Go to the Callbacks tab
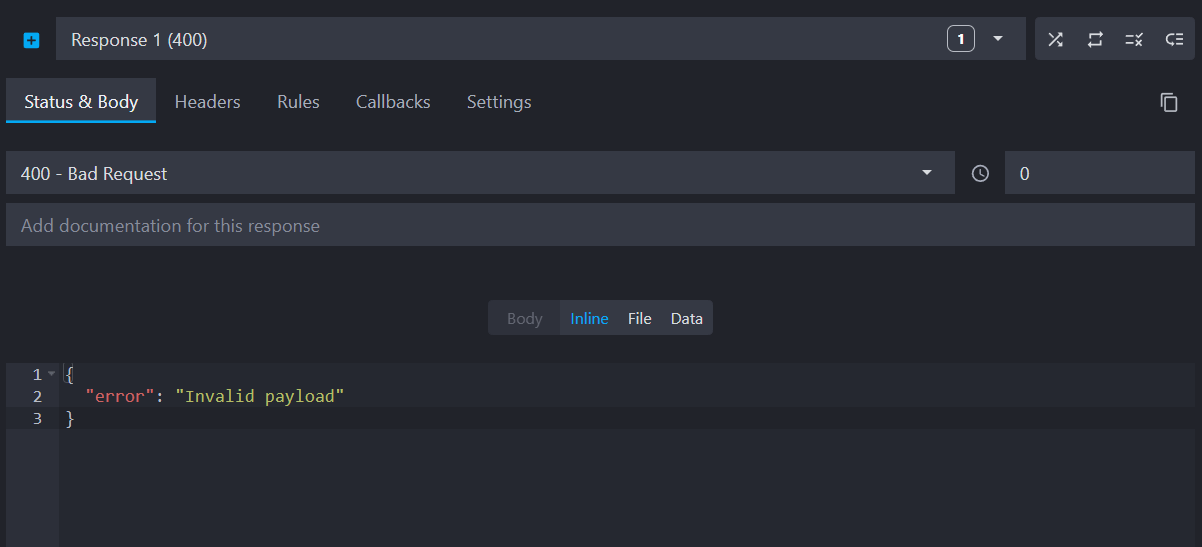The image size is (1202, 547). (393, 102)
